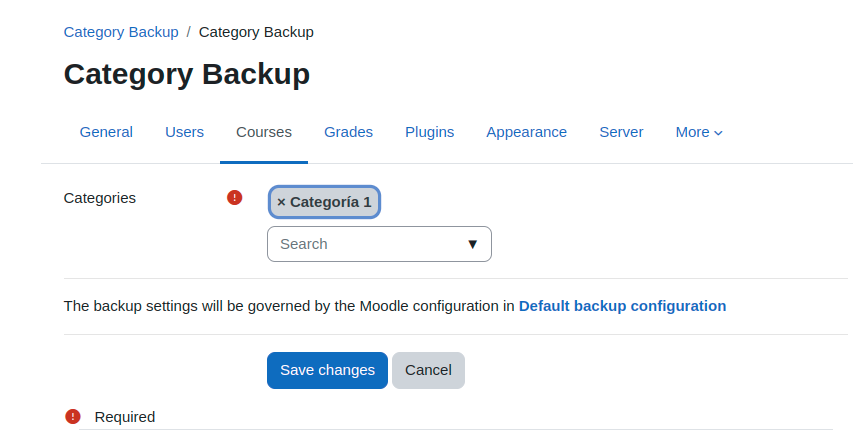Expand the Search dropdown arrow
This screenshot has width=853, height=434.
coord(472,244)
